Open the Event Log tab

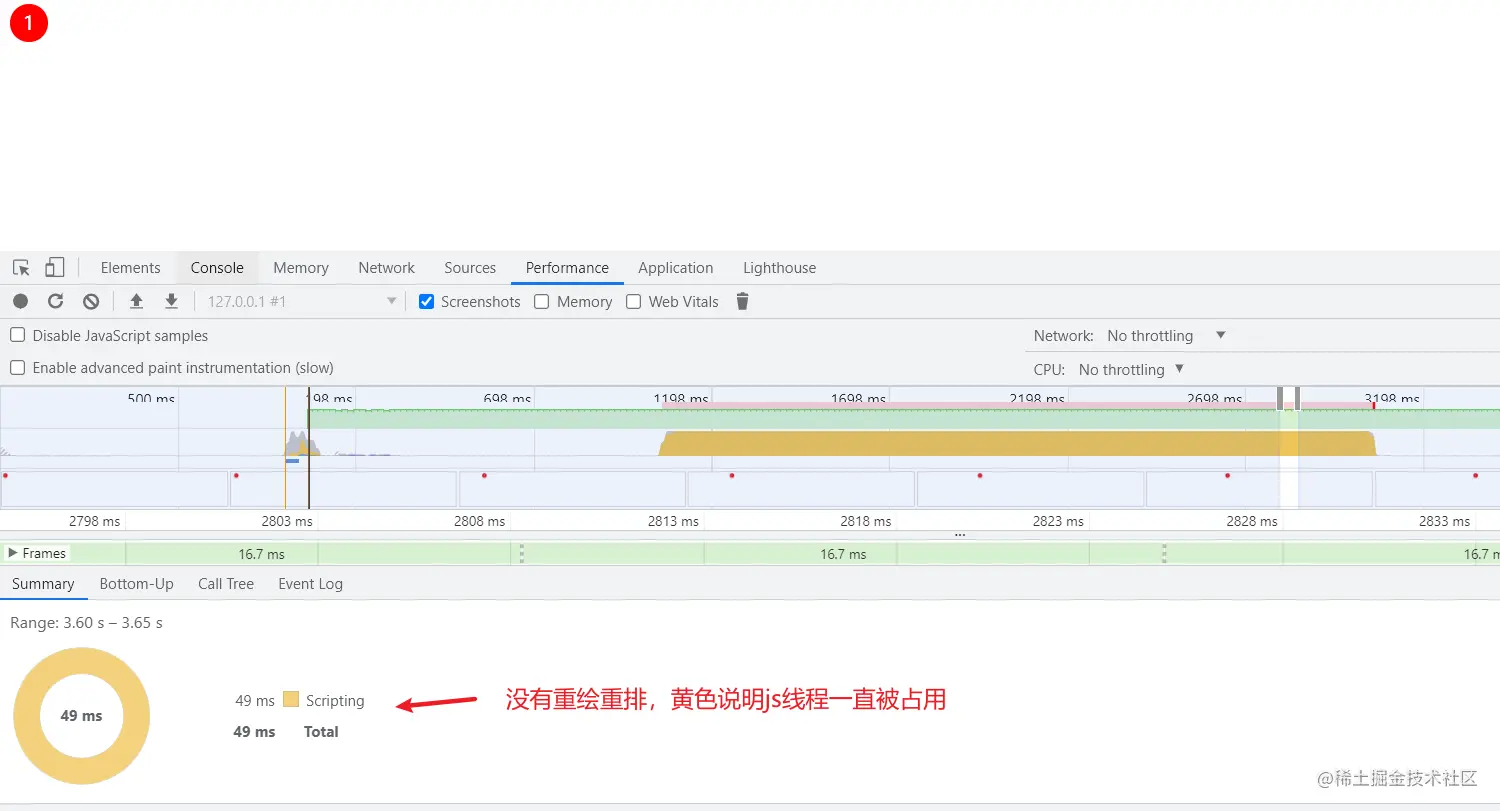click(x=310, y=584)
